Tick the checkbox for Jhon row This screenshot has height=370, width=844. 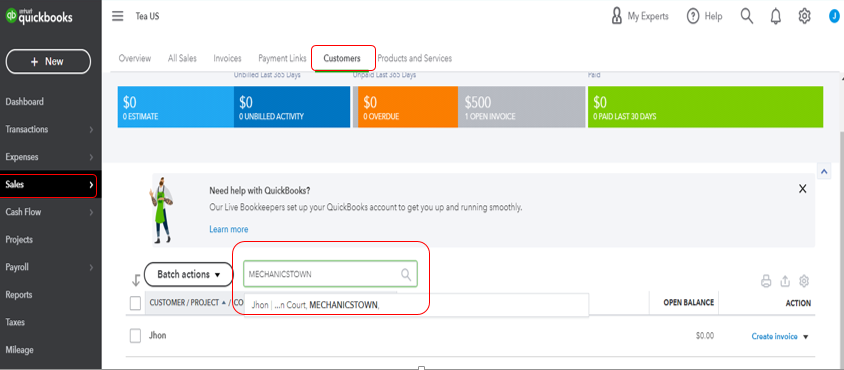click(135, 336)
